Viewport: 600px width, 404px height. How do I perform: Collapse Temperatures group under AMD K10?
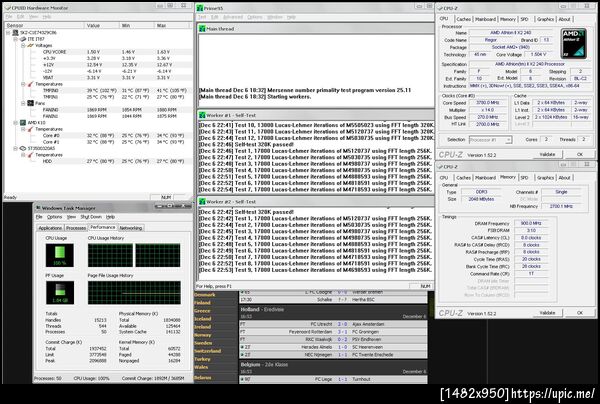coord(23,129)
